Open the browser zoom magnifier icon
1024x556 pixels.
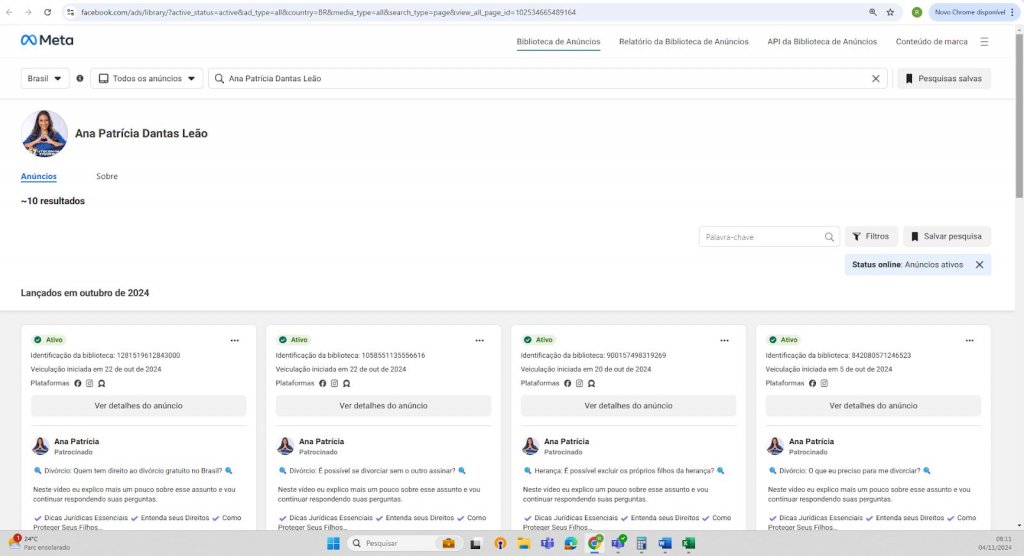(x=872, y=12)
